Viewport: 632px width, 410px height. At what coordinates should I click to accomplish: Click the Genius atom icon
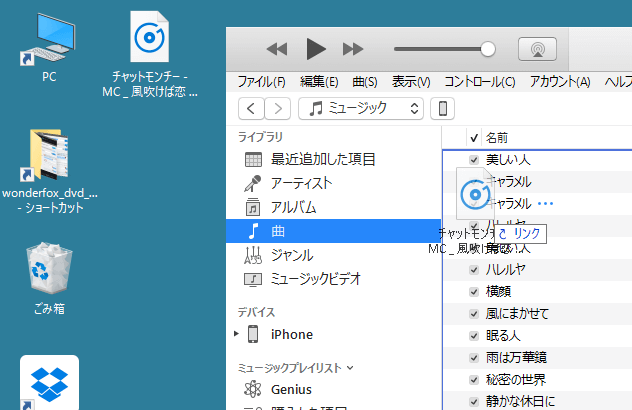point(253,389)
